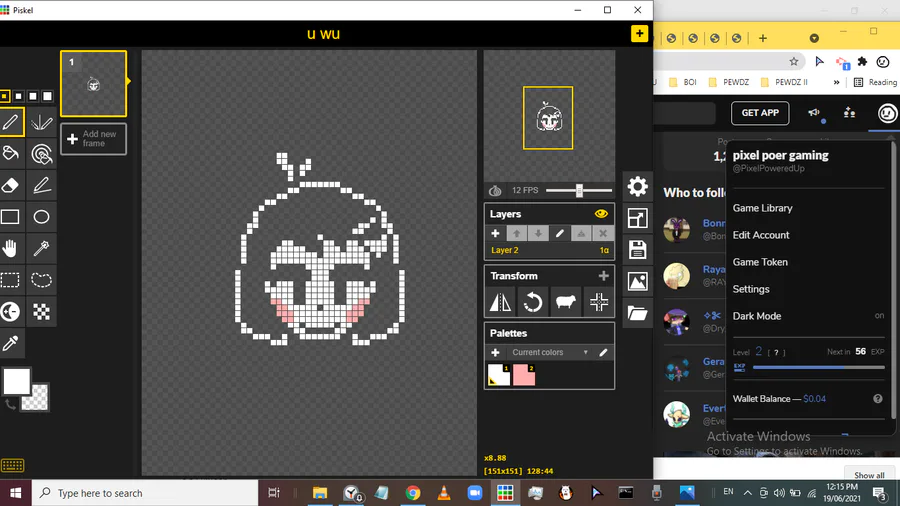Viewport: 900px width, 506px height.
Task: Add a new layer plus button
Action: 495,233
